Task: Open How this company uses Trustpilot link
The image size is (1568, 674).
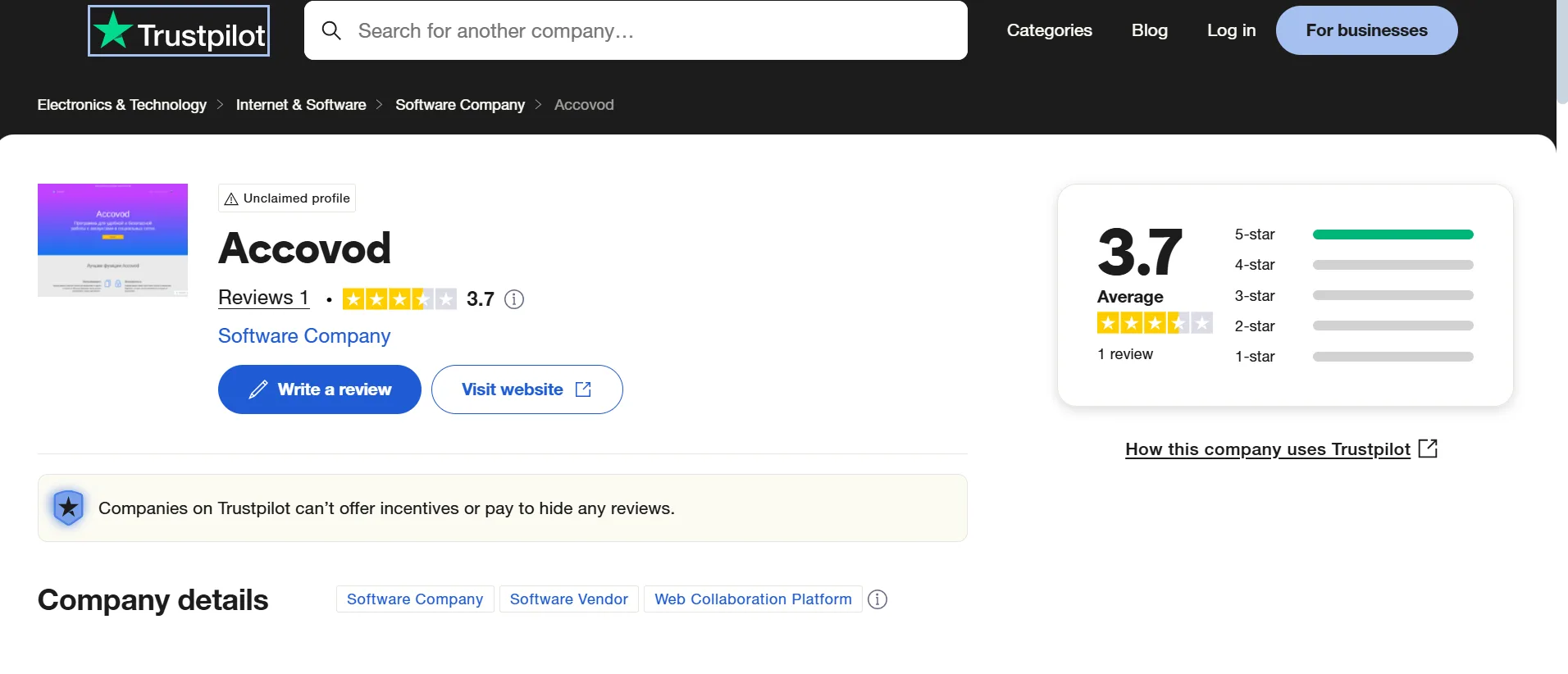Action: (x=1267, y=449)
